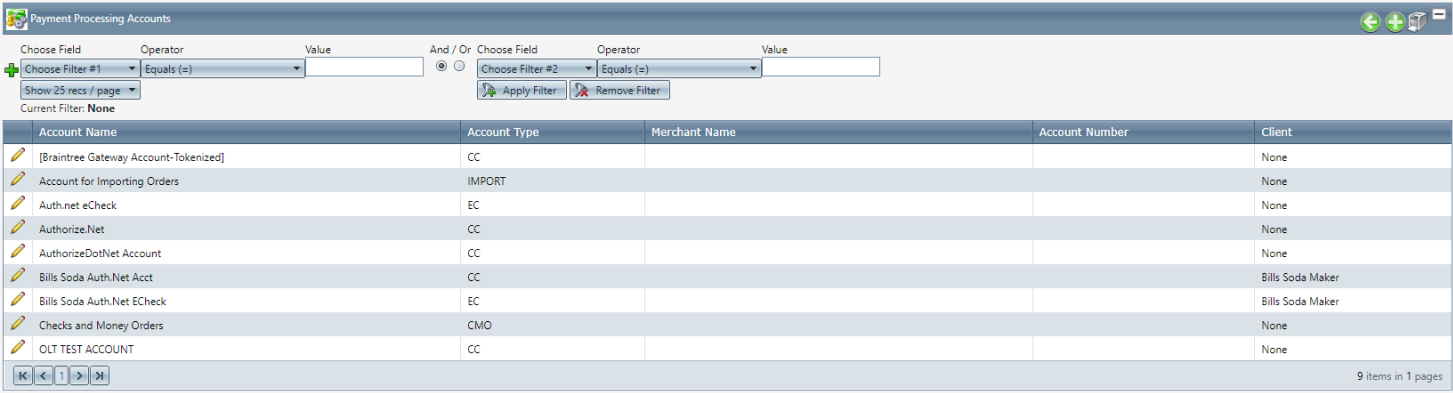Click the Bills Soda Auth.Net ECheck name

(x=102, y=301)
